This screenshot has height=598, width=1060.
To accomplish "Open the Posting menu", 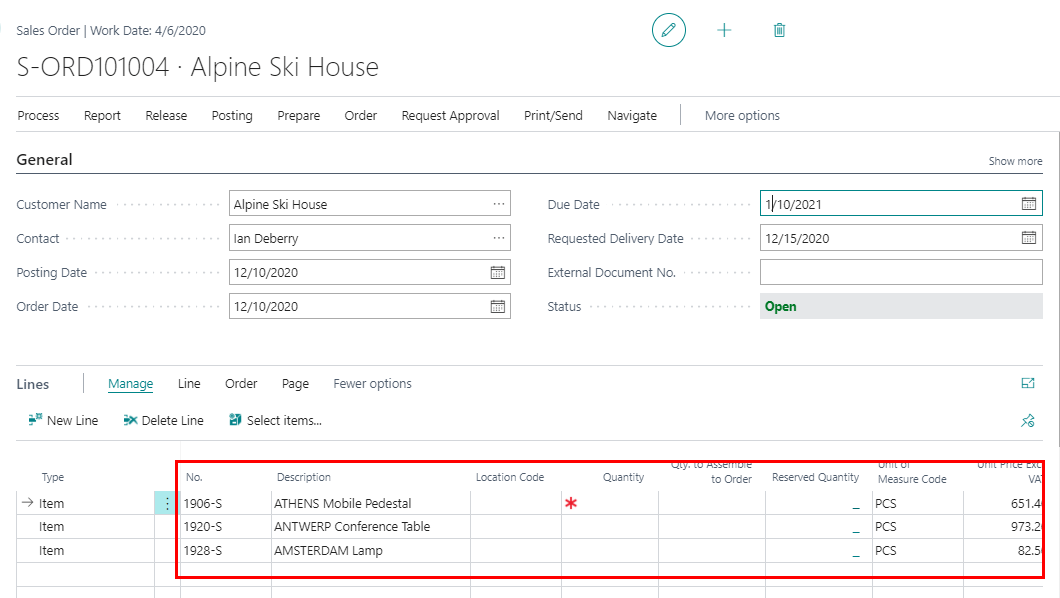I will tap(232, 116).
